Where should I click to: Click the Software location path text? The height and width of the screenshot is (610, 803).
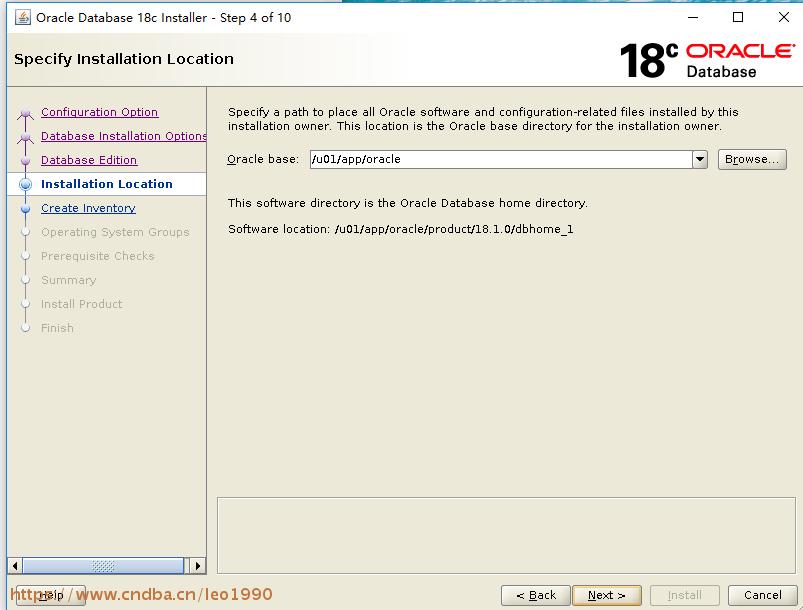click(x=454, y=229)
